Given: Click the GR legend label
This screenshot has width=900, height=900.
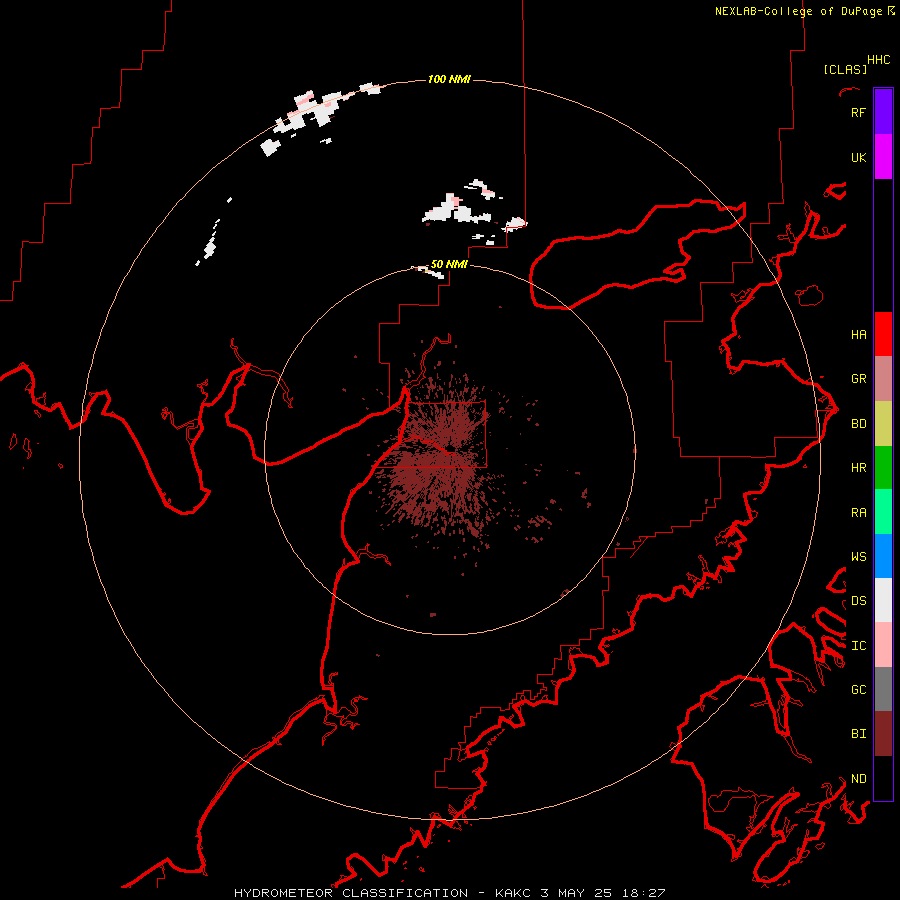Looking at the screenshot, I should pyautogui.click(x=858, y=379).
